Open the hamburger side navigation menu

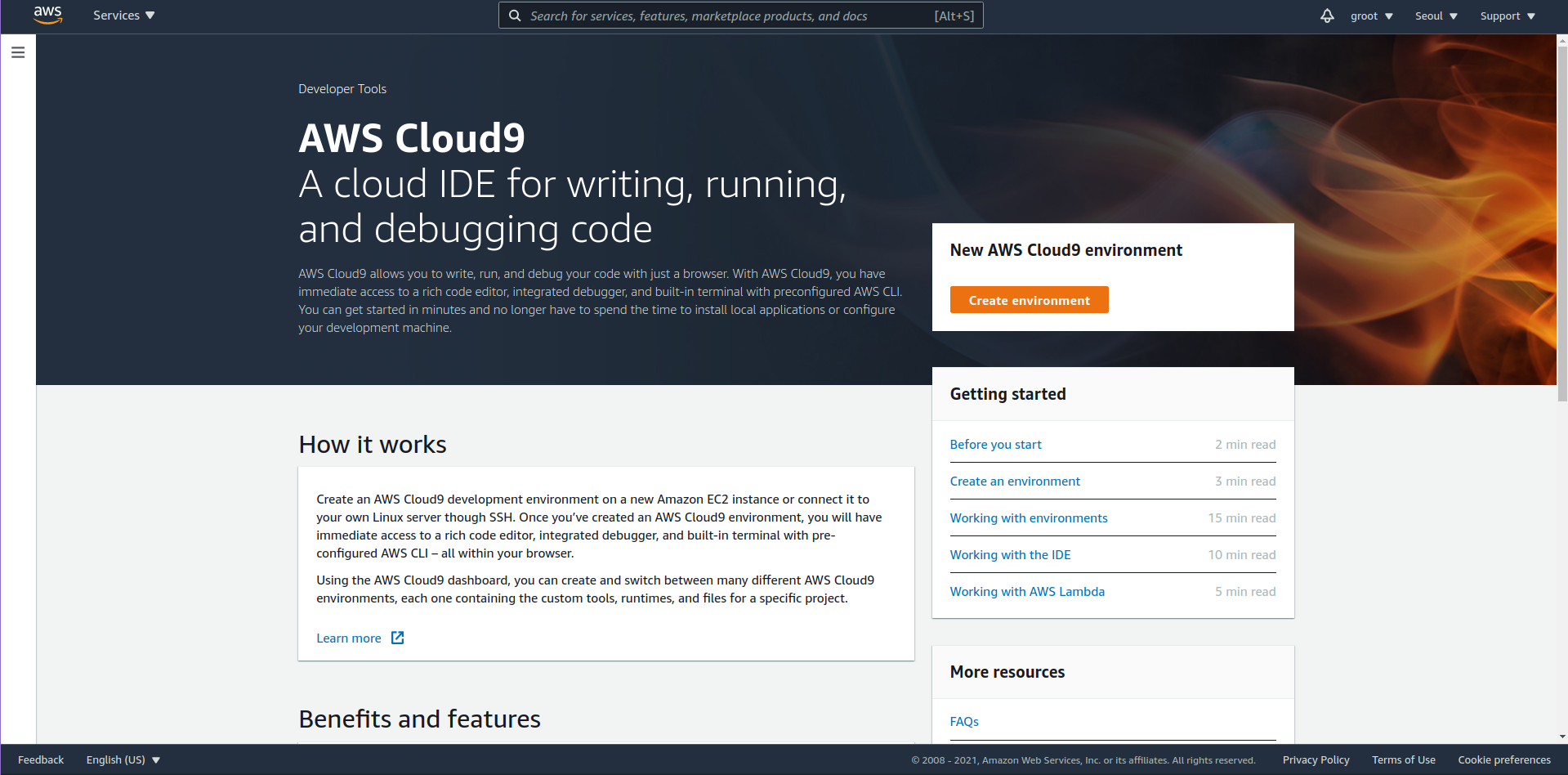[x=18, y=52]
